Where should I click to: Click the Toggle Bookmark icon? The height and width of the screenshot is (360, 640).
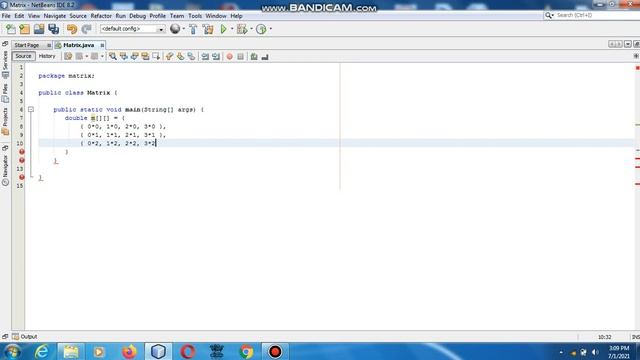[191, 57]
